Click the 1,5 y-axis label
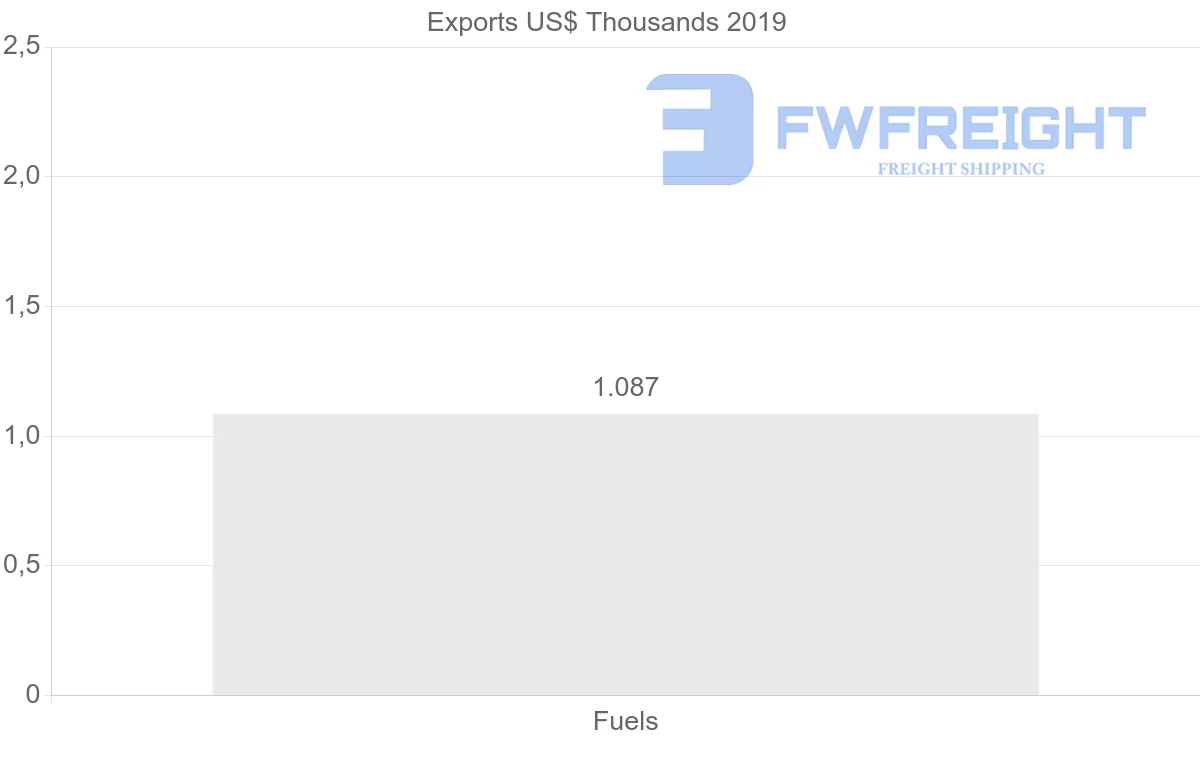Image resolution: width=1200 pixels, height=763 pixels. [x=20, y=306]
